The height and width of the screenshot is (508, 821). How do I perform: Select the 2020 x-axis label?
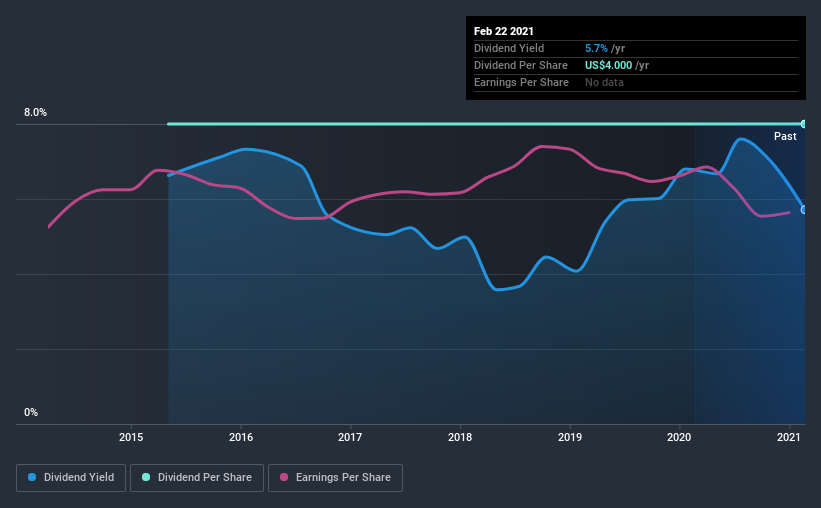click(x=679, y=437)
